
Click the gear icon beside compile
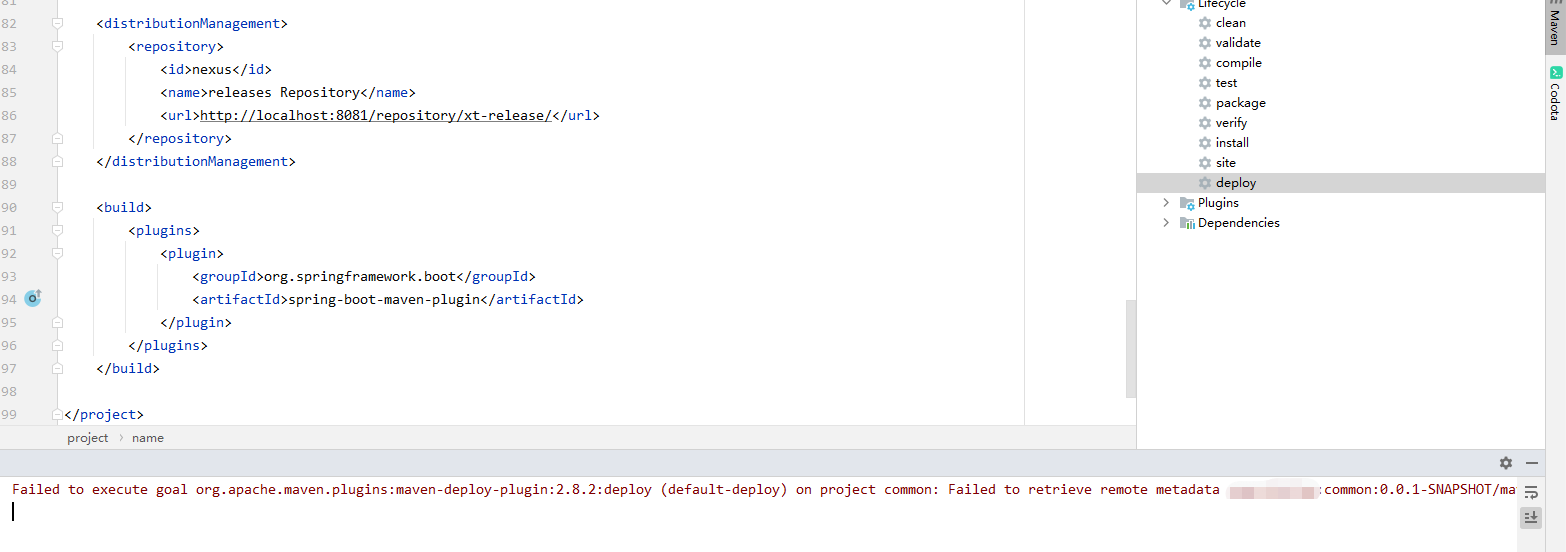pos(1205,63)
